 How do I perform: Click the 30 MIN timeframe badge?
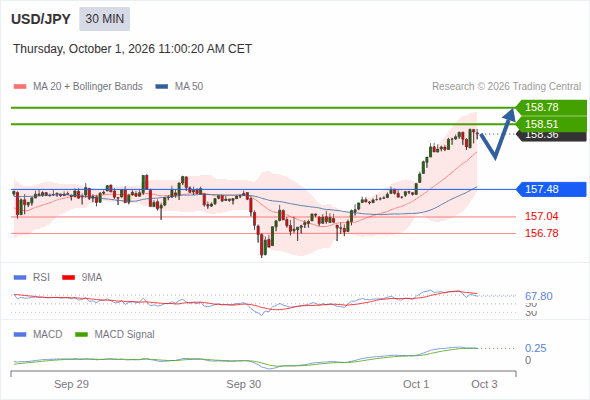pyautogui.click(x=104, y=19)
